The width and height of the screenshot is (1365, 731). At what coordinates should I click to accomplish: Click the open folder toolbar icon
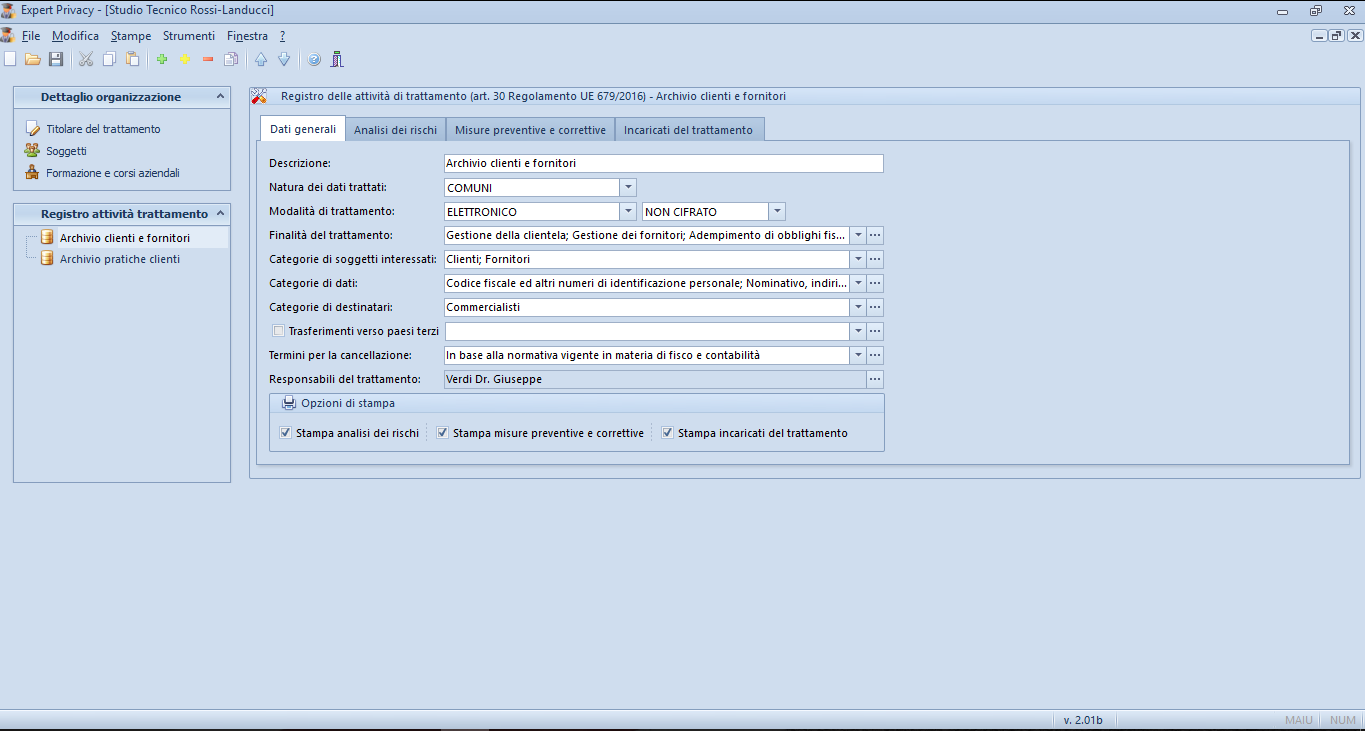[33, 60]
